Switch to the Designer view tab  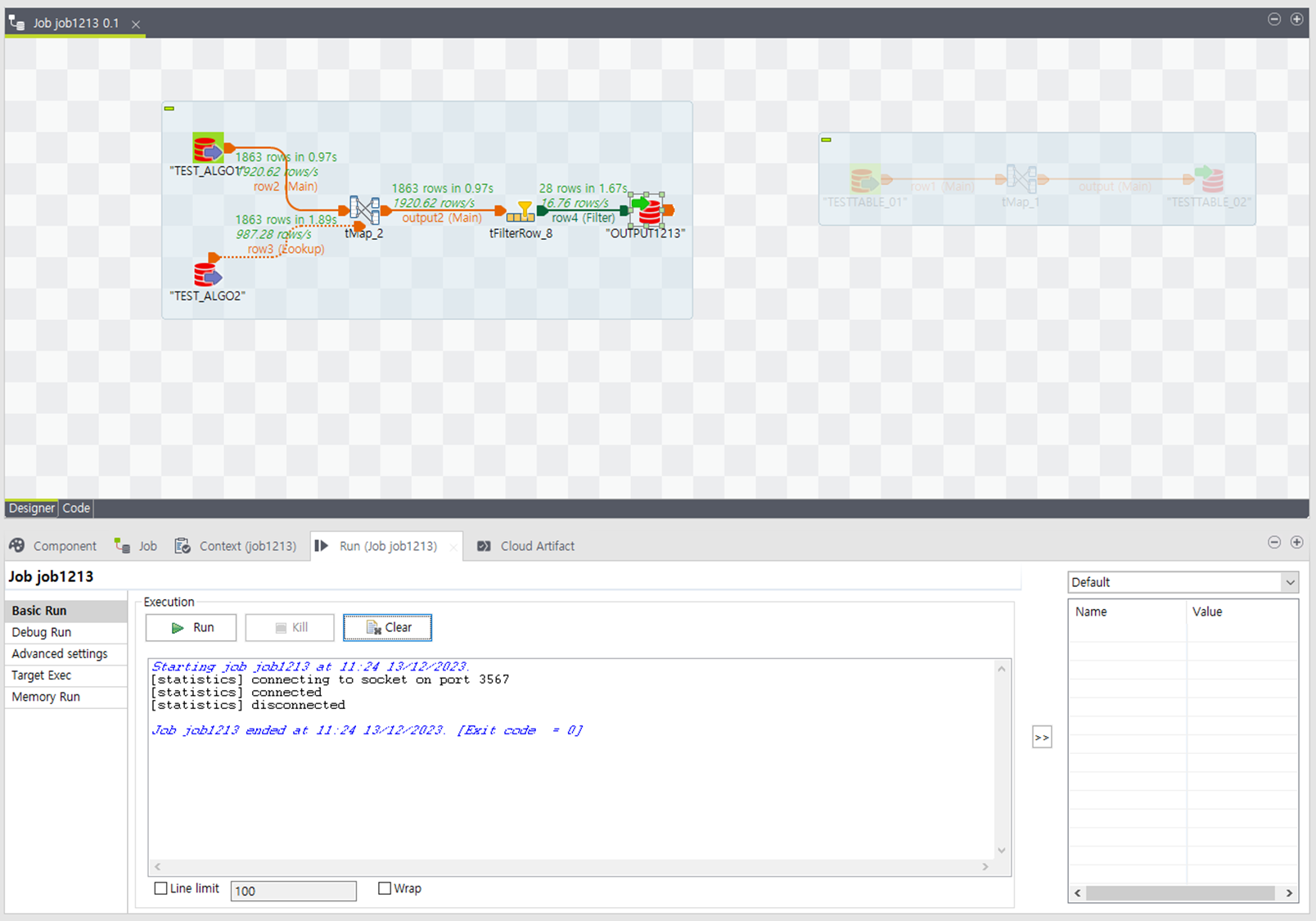pos(32,508)
